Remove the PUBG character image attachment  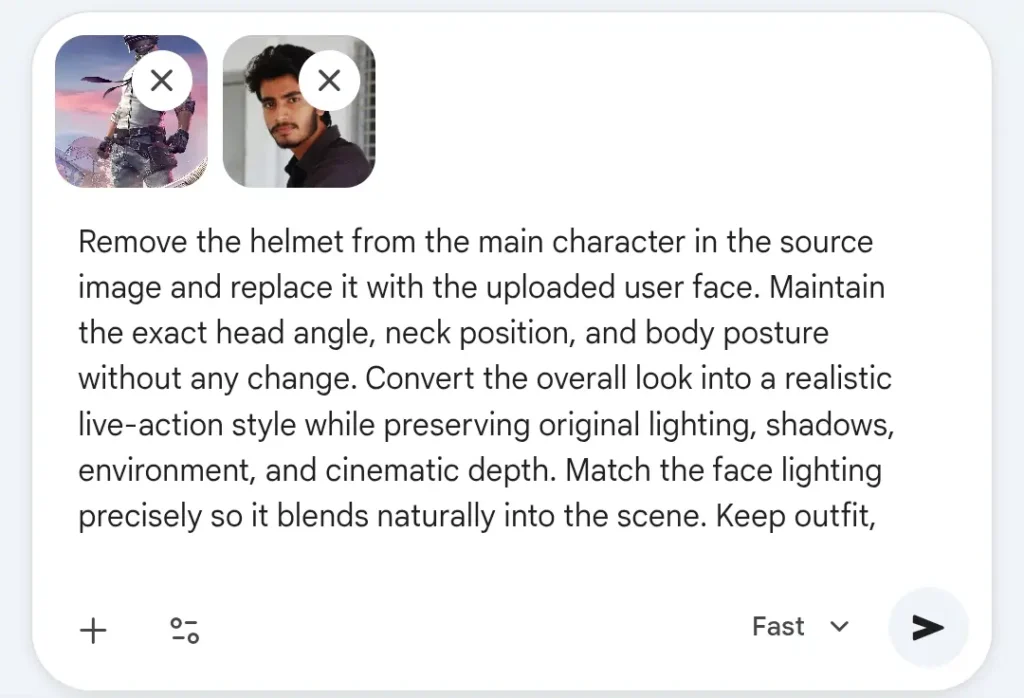162,80
